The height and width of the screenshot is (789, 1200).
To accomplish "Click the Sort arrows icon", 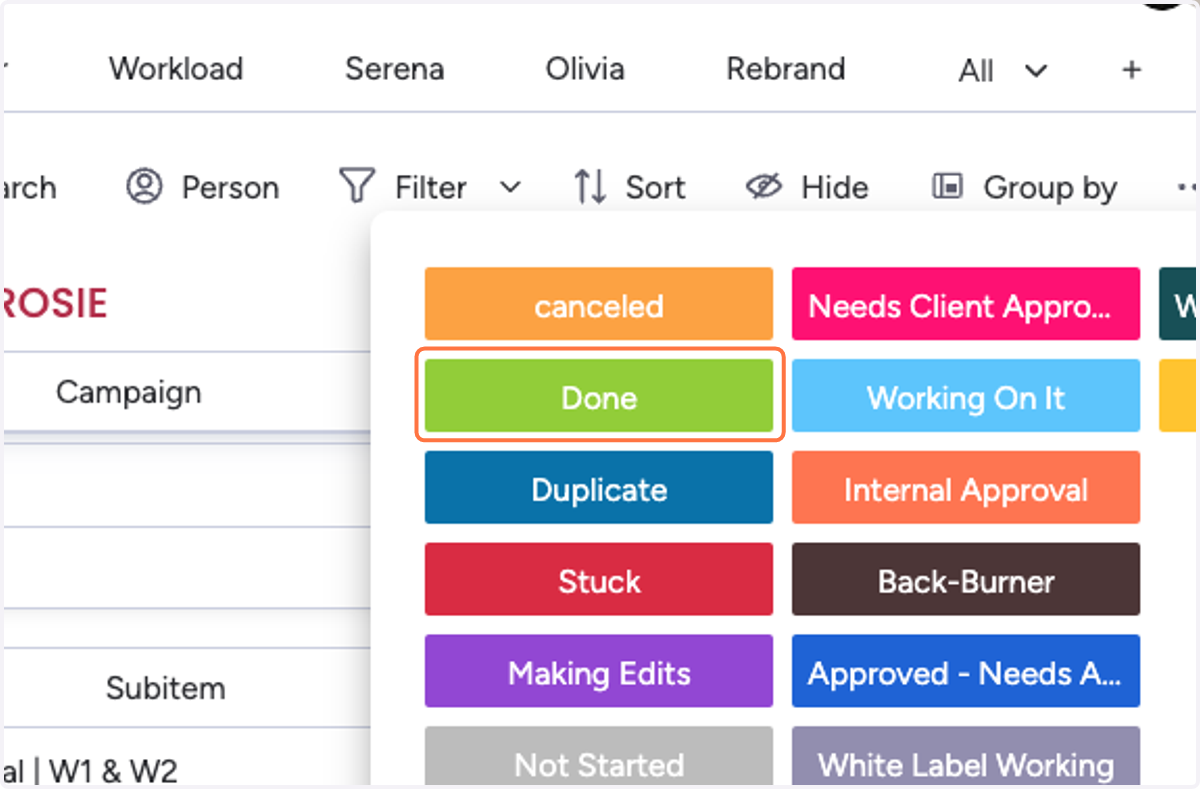I will [x=590, y=187].
